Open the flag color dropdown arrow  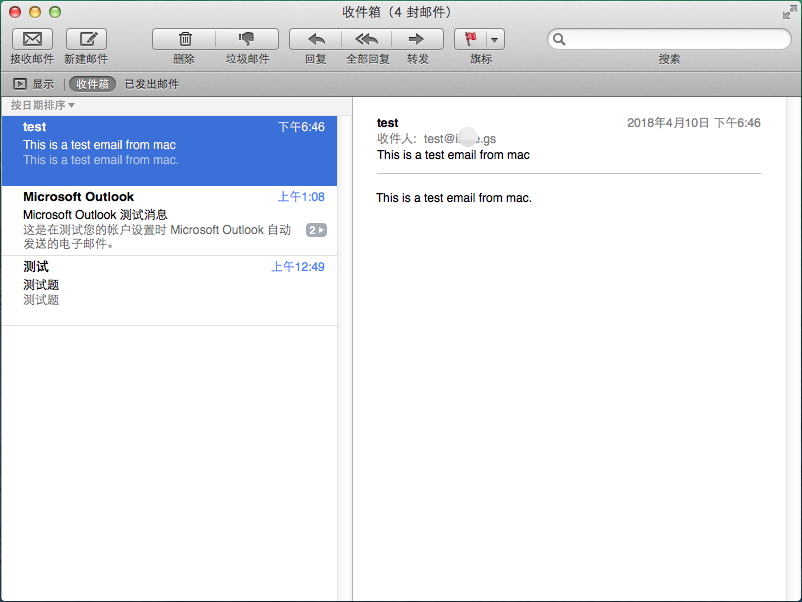[x=495, y=40]
